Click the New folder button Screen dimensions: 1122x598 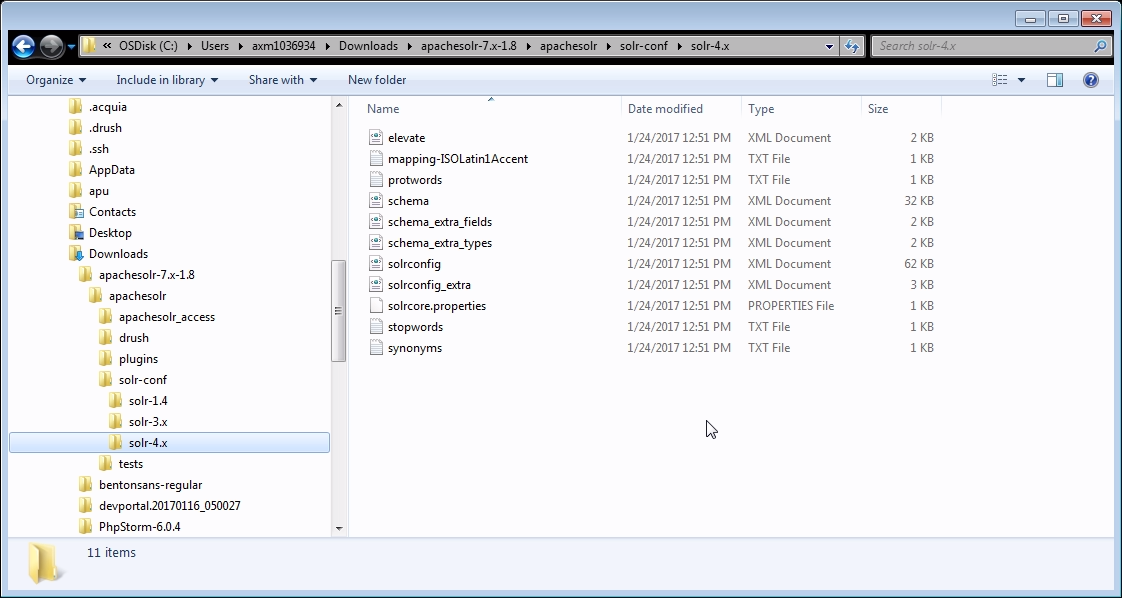click(x=377, y=80)
